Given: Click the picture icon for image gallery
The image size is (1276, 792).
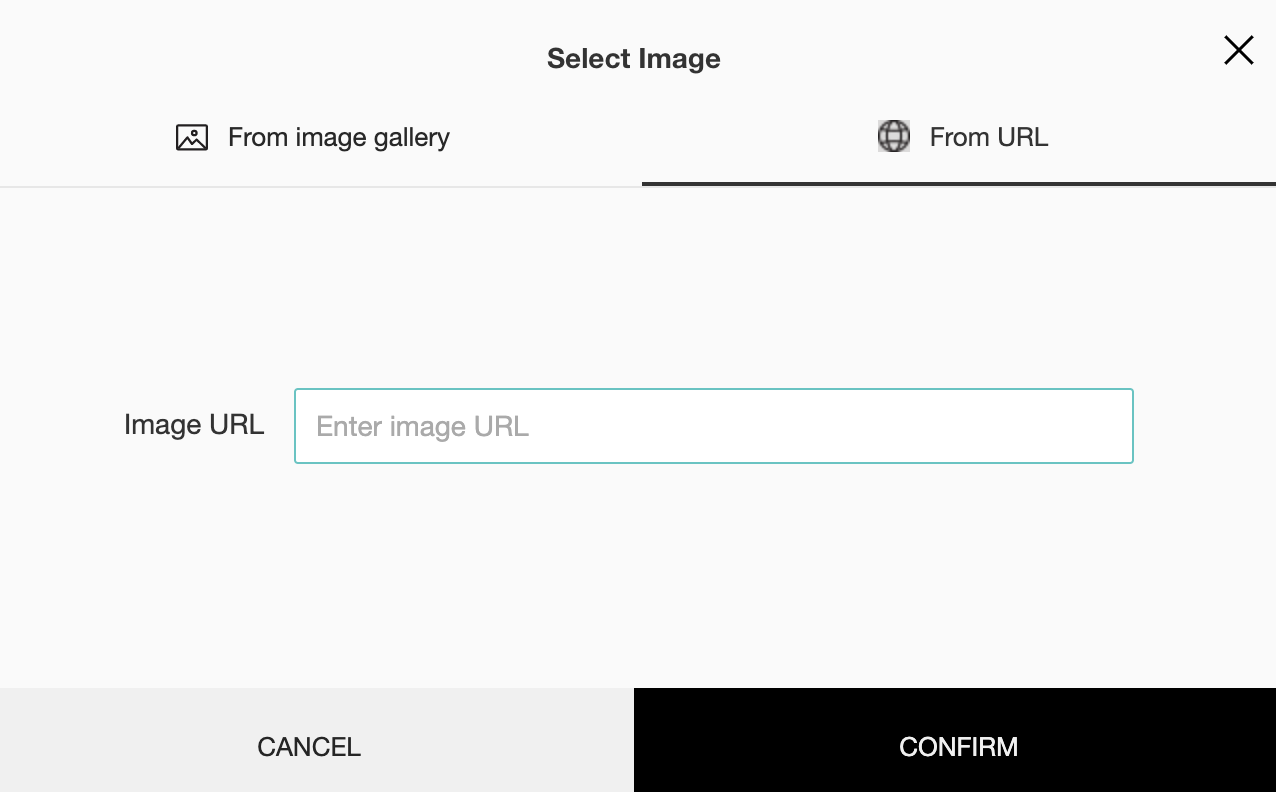Looking at the screenshot, I should coord(192,137).
